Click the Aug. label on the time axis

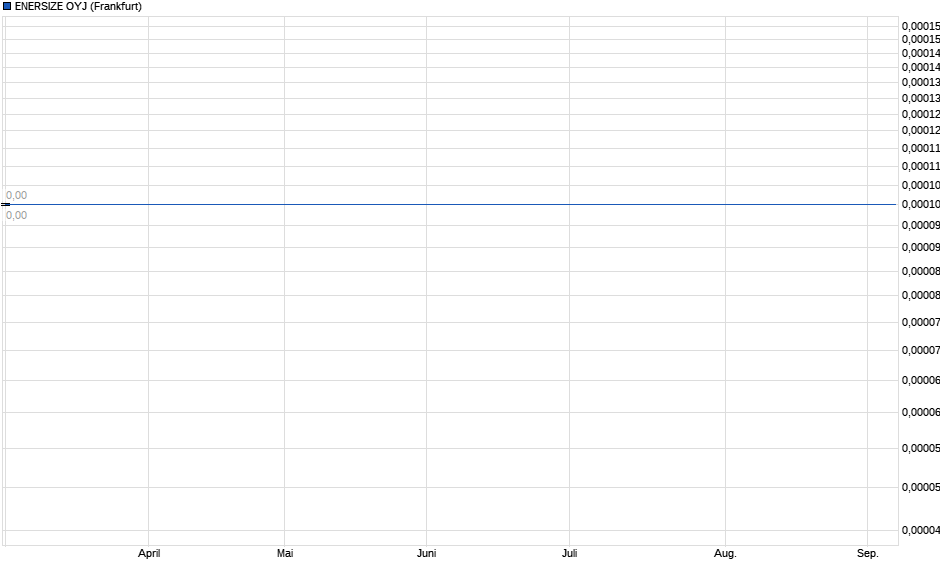click(725, 553)
